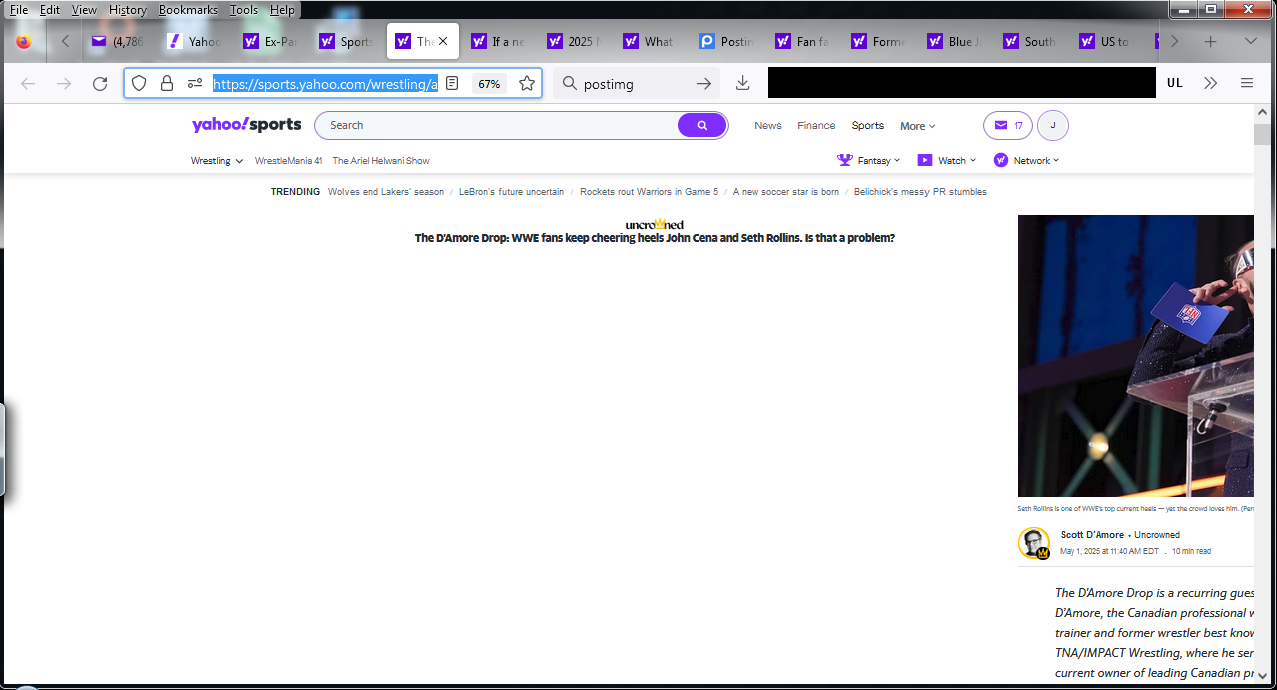Switch to the Postin tab
1277x690 pixels.
(x=726, y=42)
